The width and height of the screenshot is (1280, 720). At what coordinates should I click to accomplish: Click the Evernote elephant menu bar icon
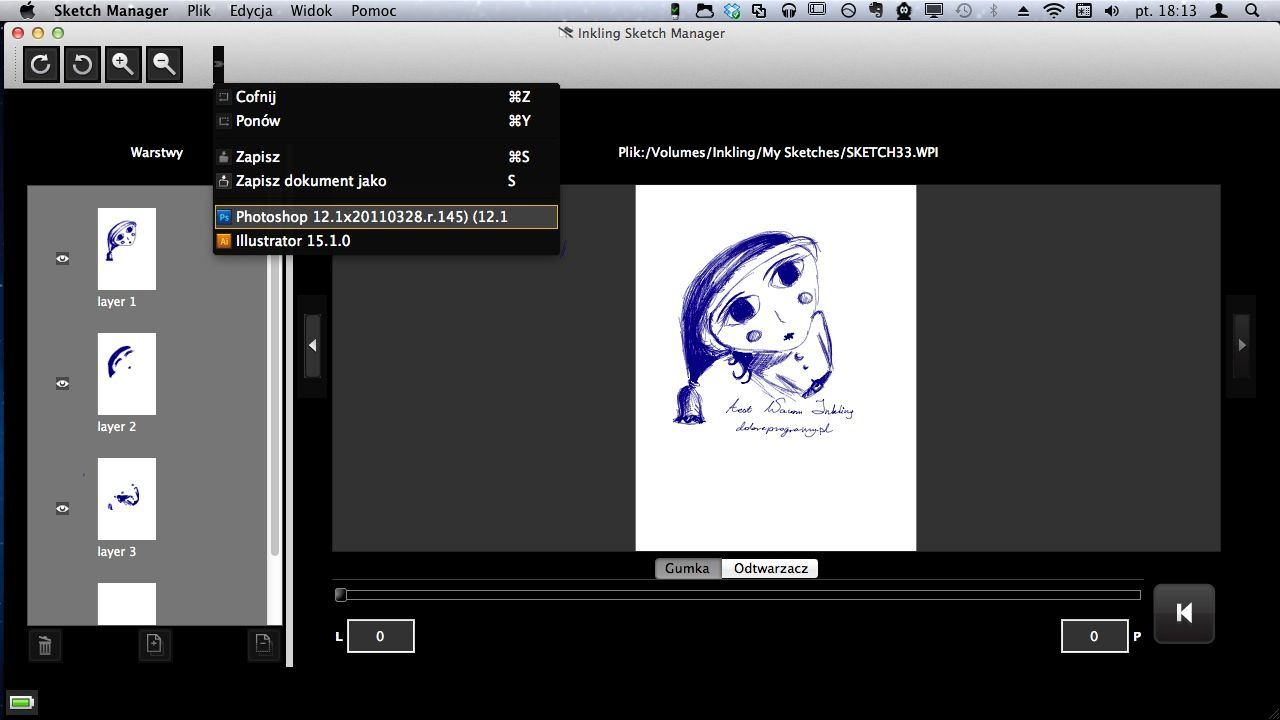(877, 11)
